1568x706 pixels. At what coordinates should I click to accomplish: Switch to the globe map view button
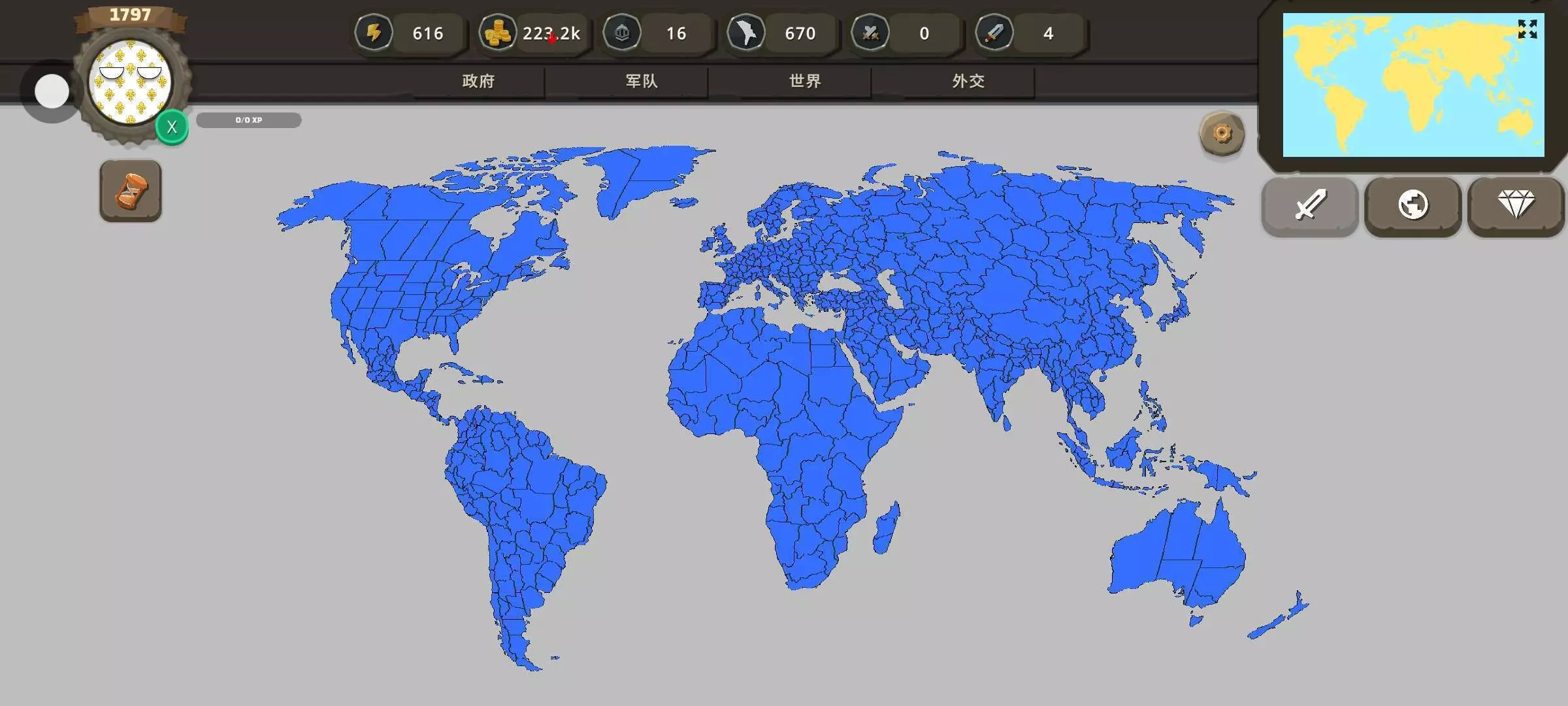point(1413,205)
